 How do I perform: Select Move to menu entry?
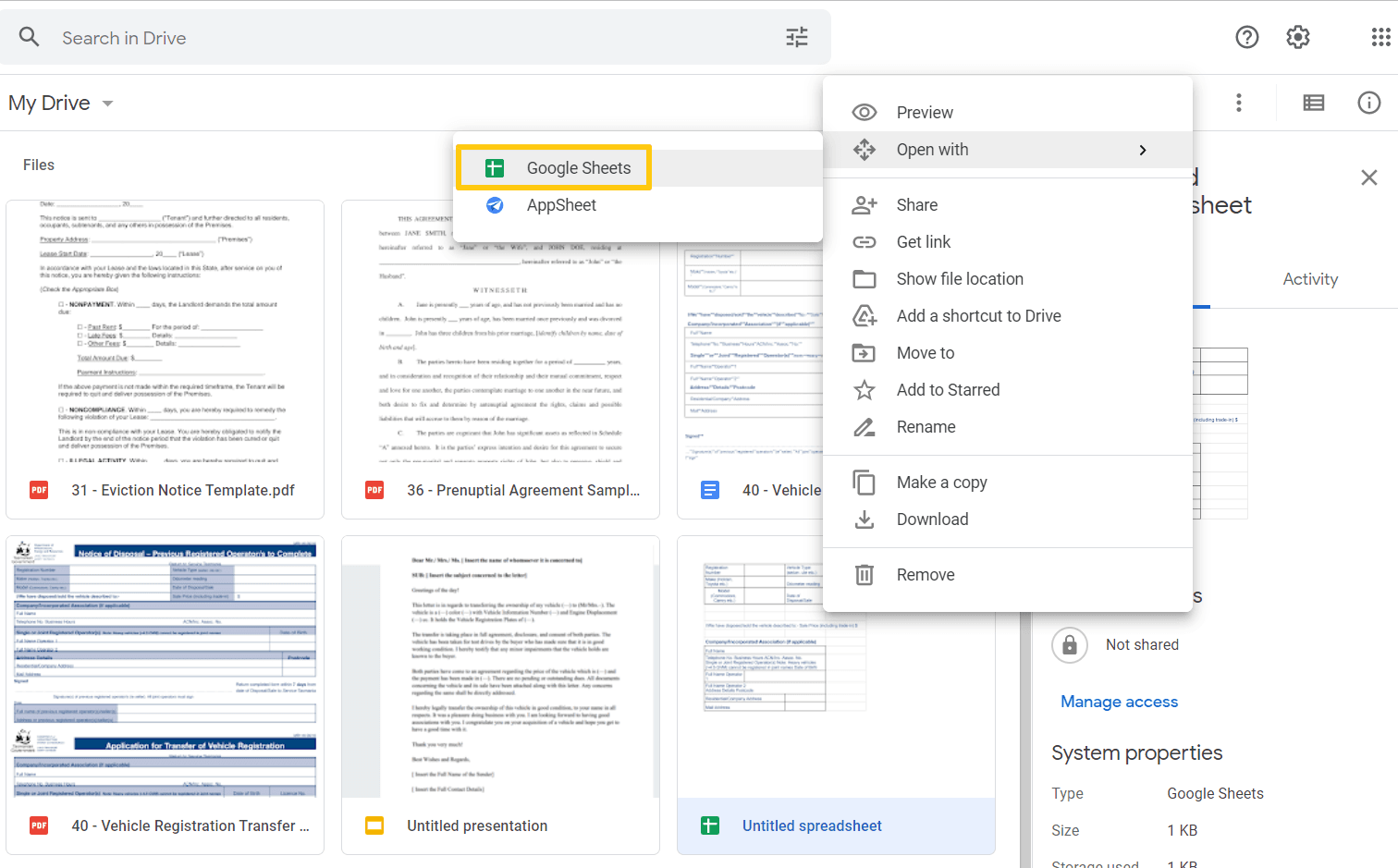1008,353
